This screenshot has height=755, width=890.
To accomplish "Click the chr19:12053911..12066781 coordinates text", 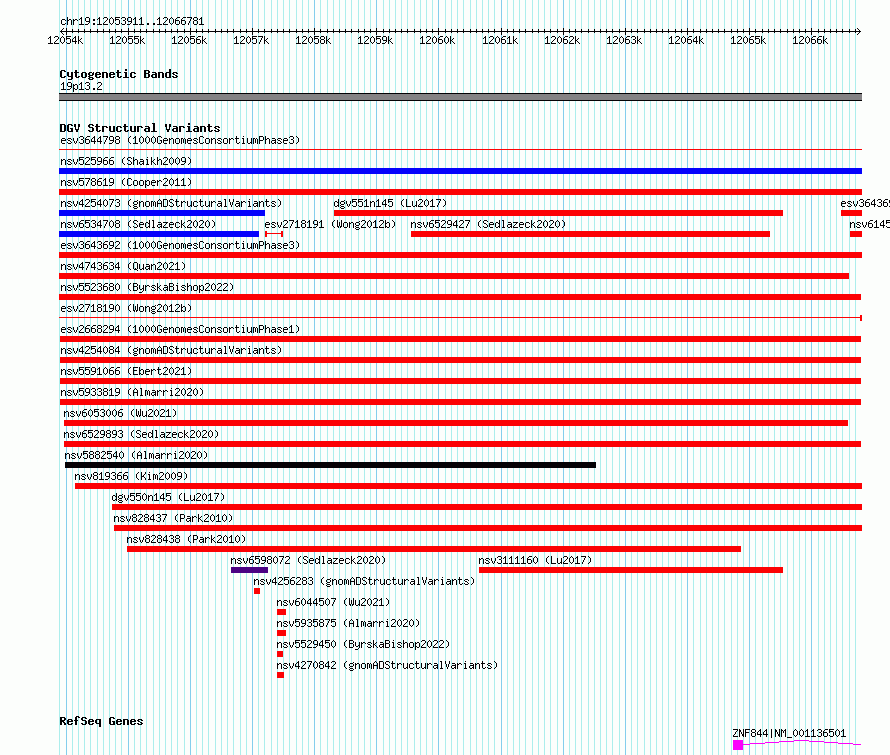I will pyautogui.click(x=132, y=22).
